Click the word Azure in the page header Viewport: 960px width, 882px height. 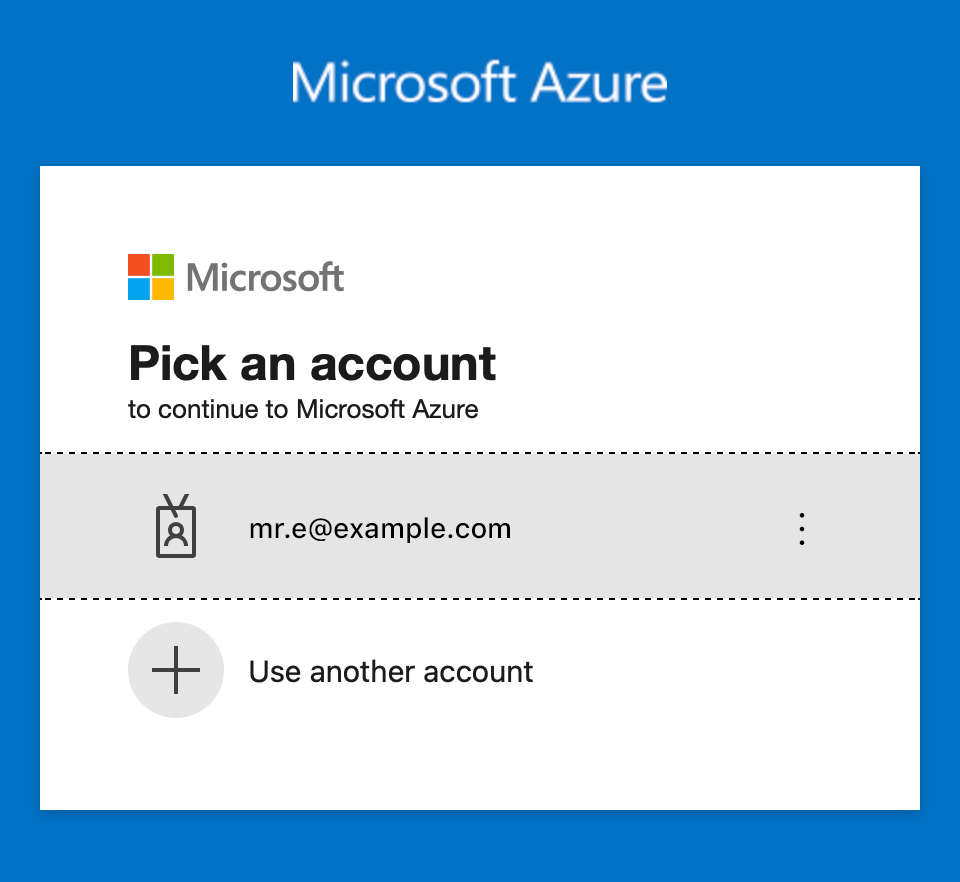[599, 83]
